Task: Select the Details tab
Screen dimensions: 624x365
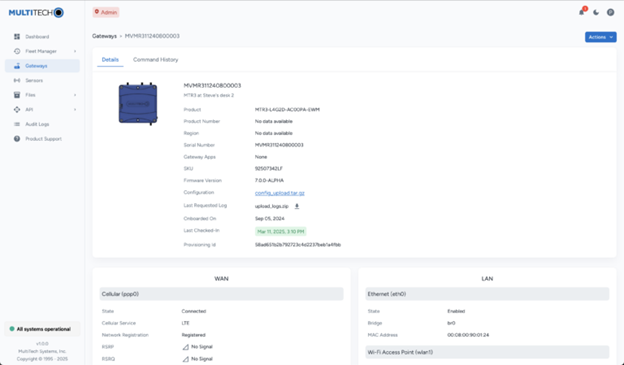Action: [x=110, y=60]
